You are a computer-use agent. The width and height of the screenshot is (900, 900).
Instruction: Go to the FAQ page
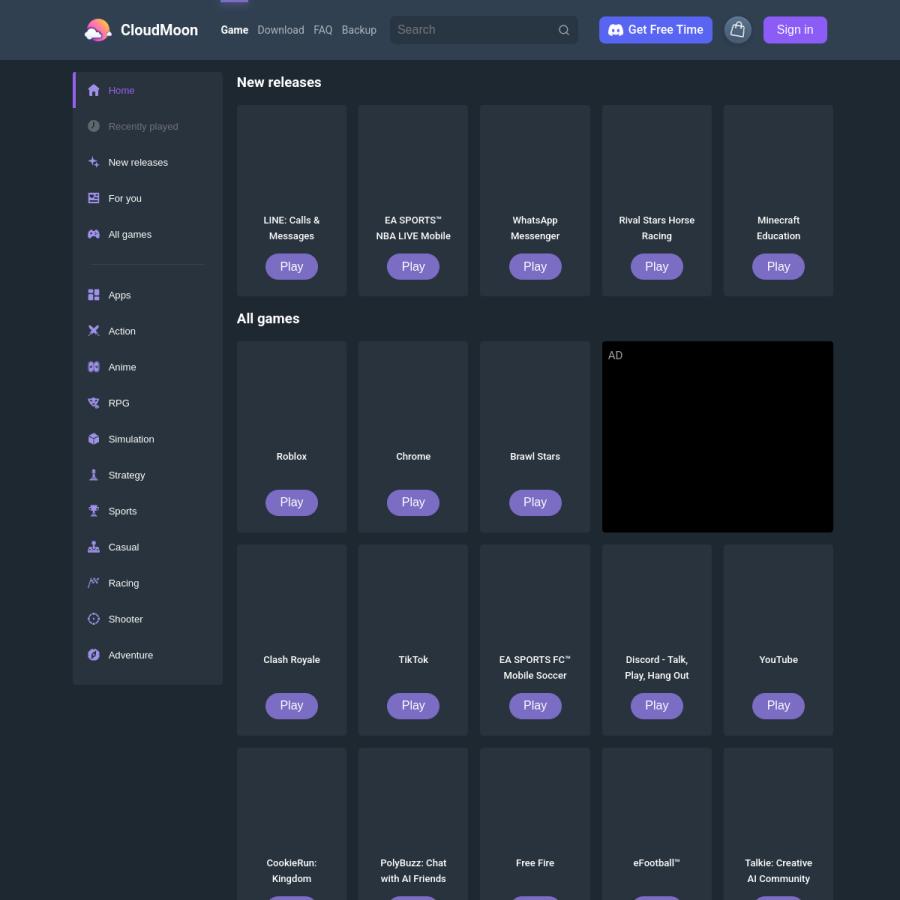[323, 30]
